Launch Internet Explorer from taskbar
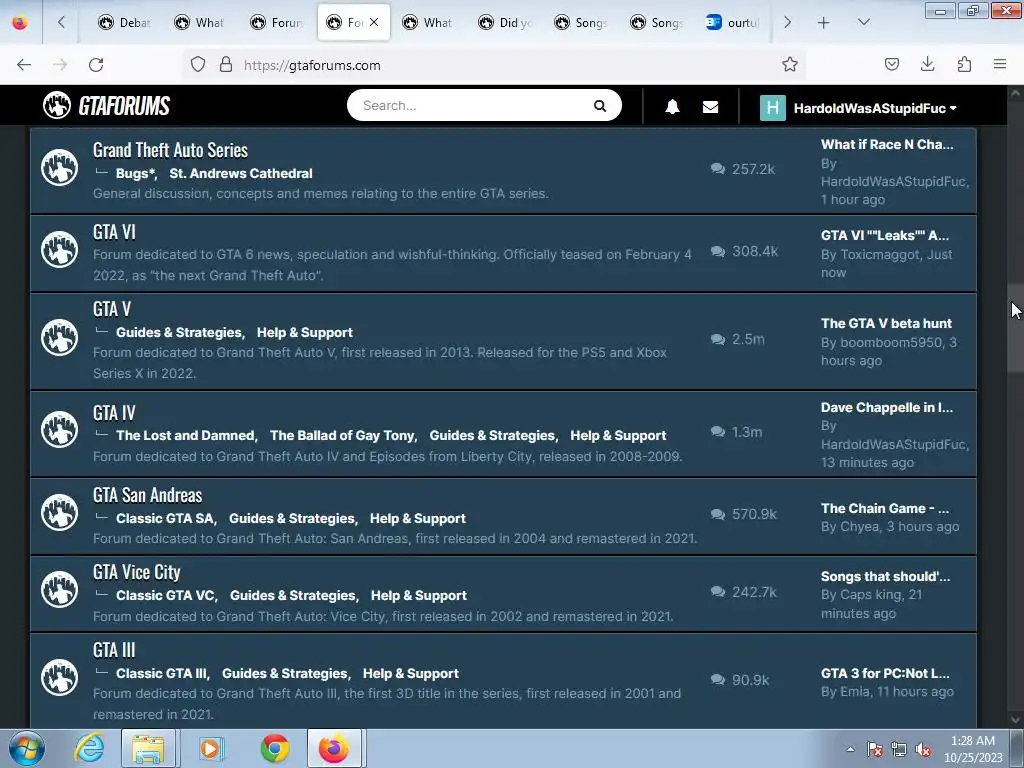The image size is (1024, 768). (89, 748)
